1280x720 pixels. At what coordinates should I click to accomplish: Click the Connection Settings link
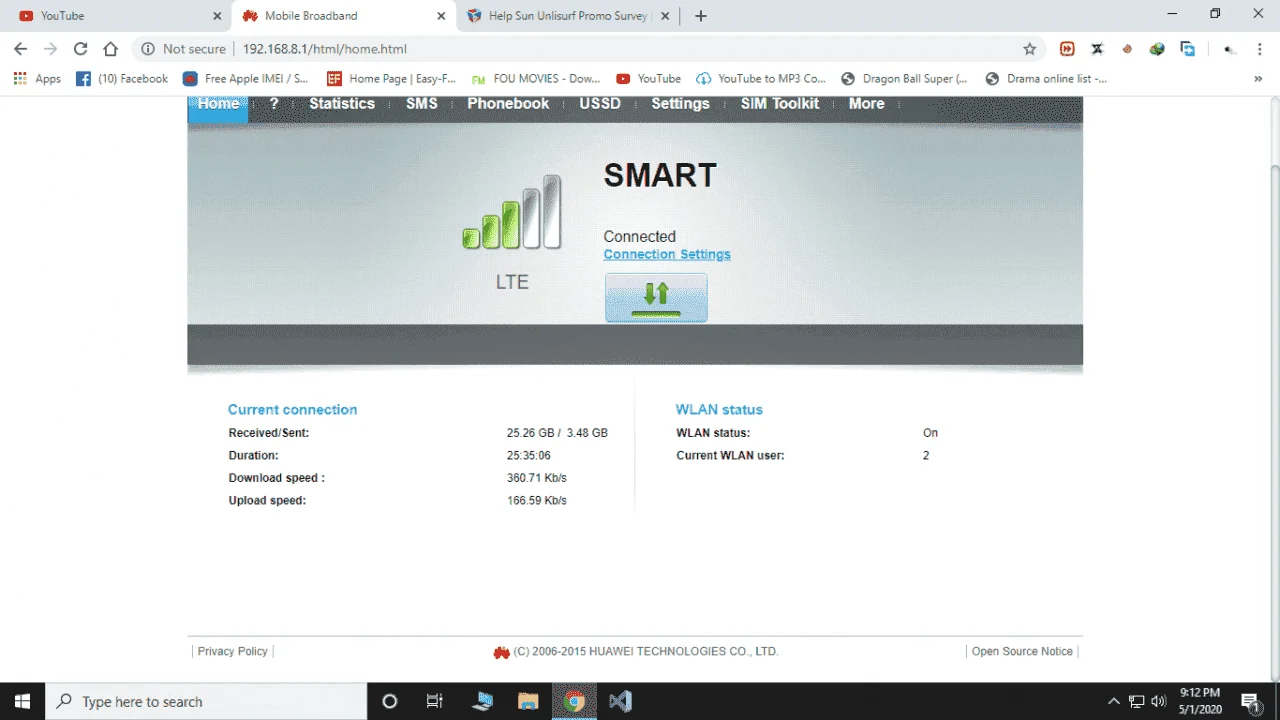pyautogui.click(x=667, y=254)
